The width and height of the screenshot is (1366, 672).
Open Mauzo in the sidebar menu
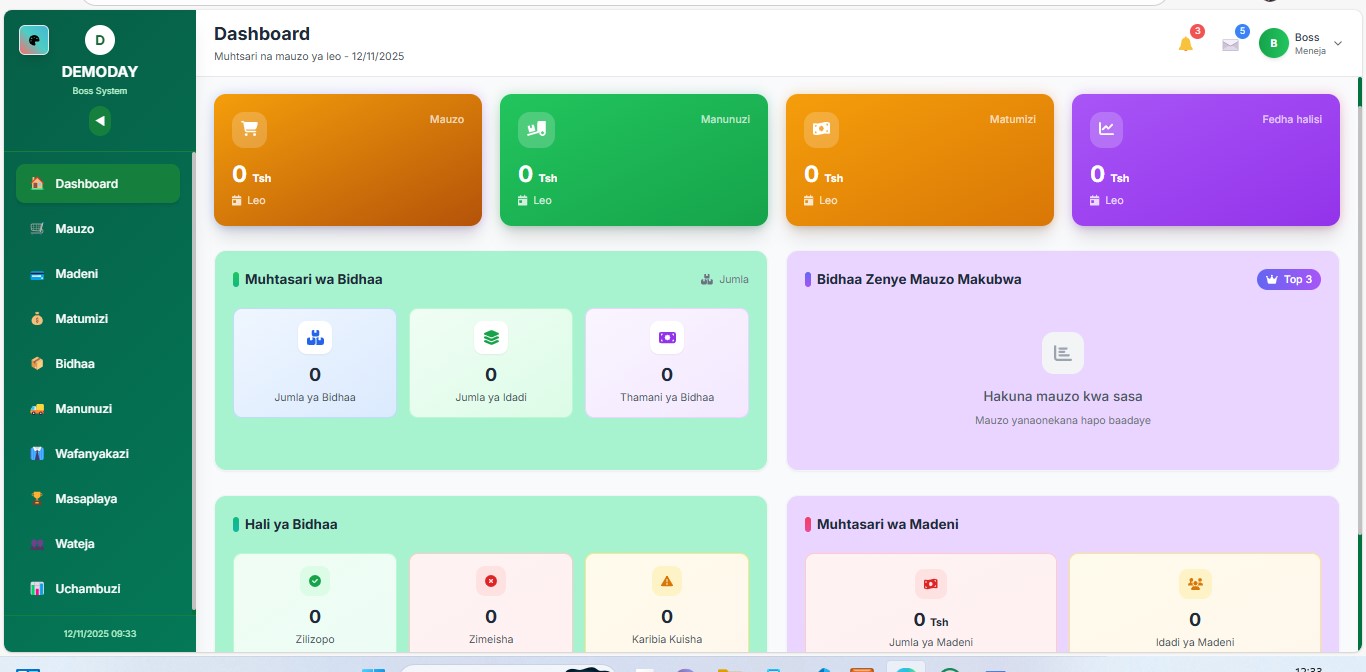click(75, 229)
